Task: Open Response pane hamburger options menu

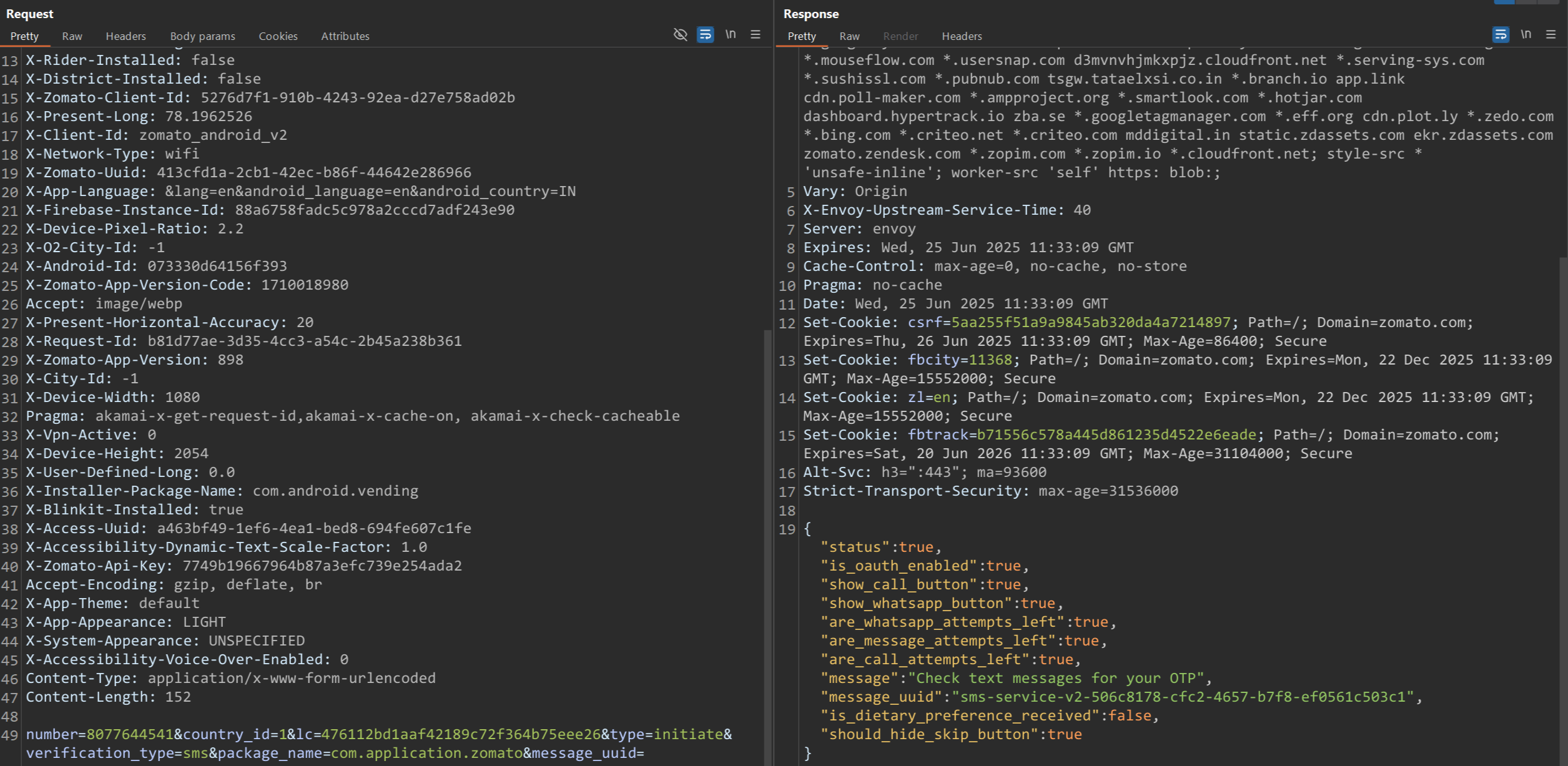Action: 1551,35
